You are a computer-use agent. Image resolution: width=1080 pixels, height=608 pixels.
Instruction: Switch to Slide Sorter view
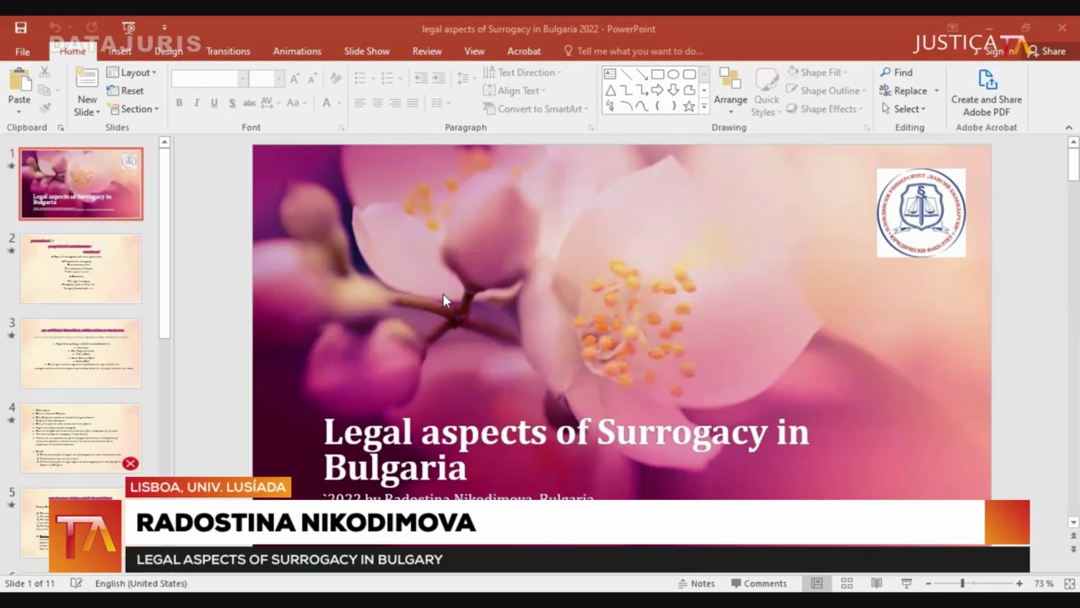click(x=847, y=583)
